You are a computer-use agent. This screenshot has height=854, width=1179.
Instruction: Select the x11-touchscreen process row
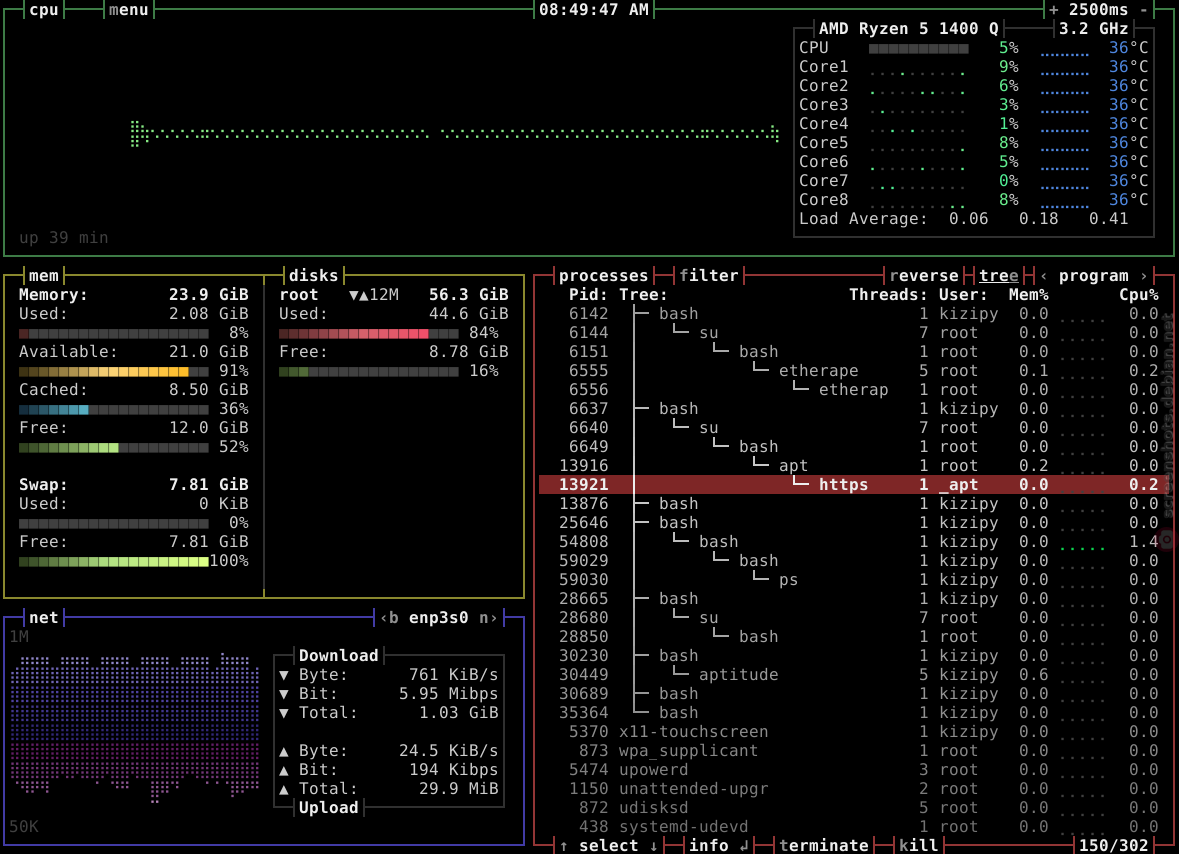point(849,731)
